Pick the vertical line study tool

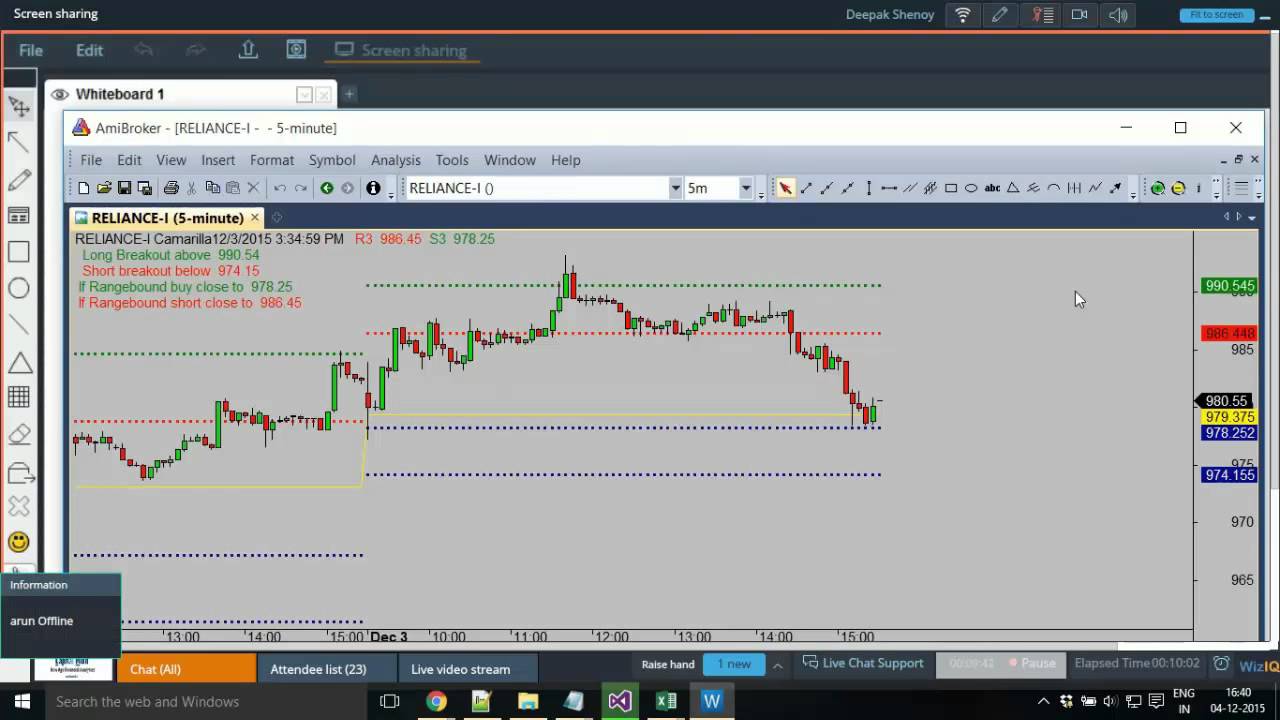click(869, 188)
